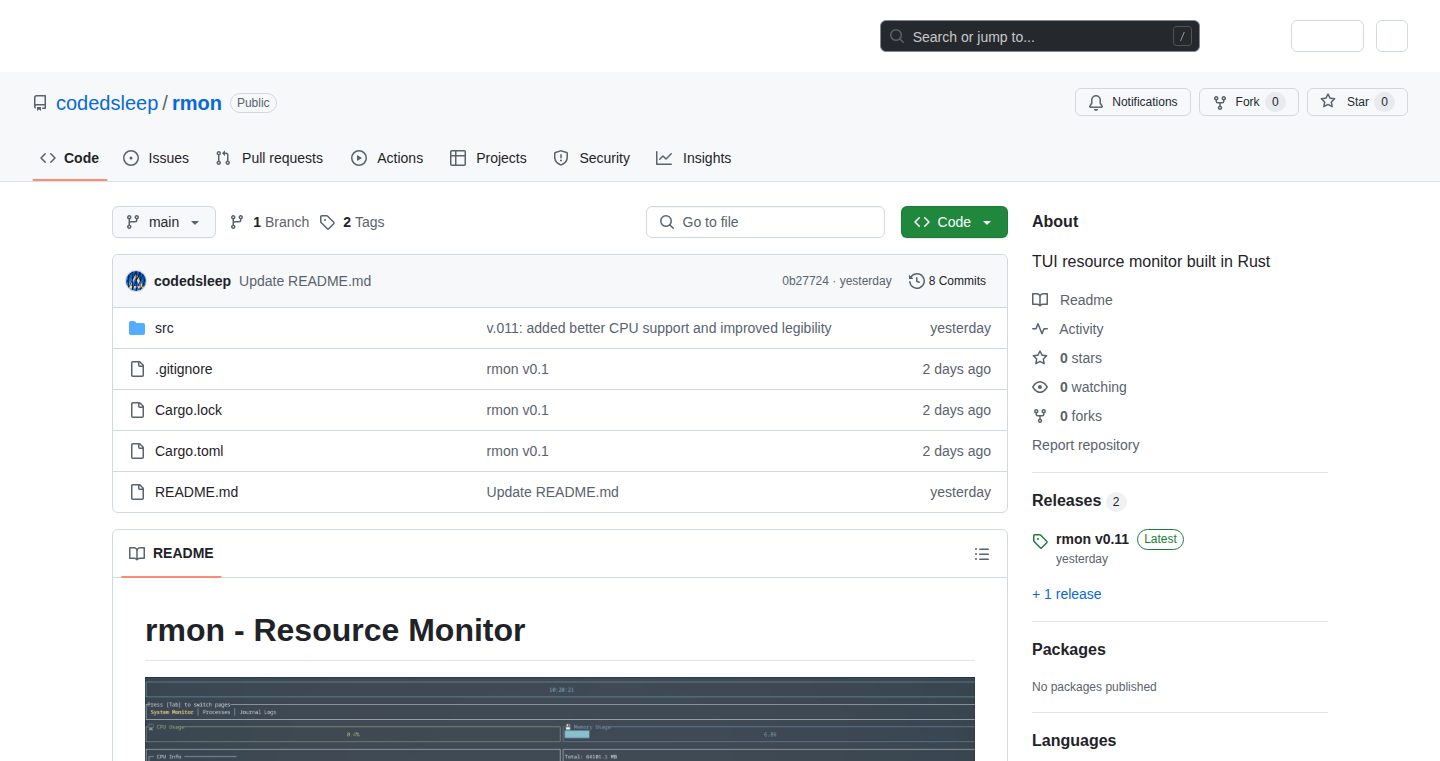Open the Cargo.lock file
1440x761 pixels.
(189, 410)
